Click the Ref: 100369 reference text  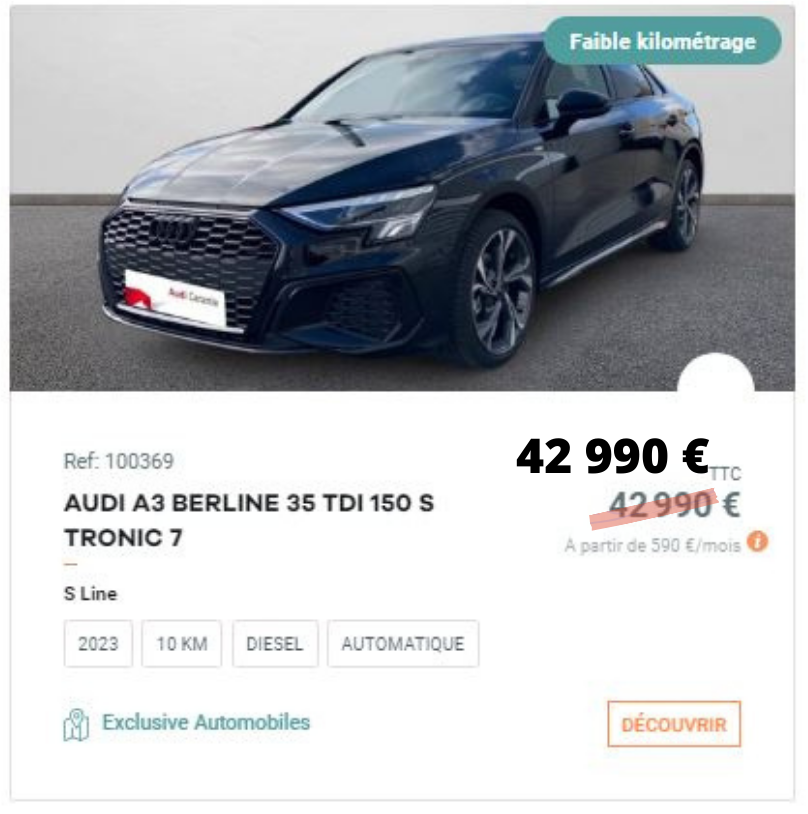pos(118,461)
